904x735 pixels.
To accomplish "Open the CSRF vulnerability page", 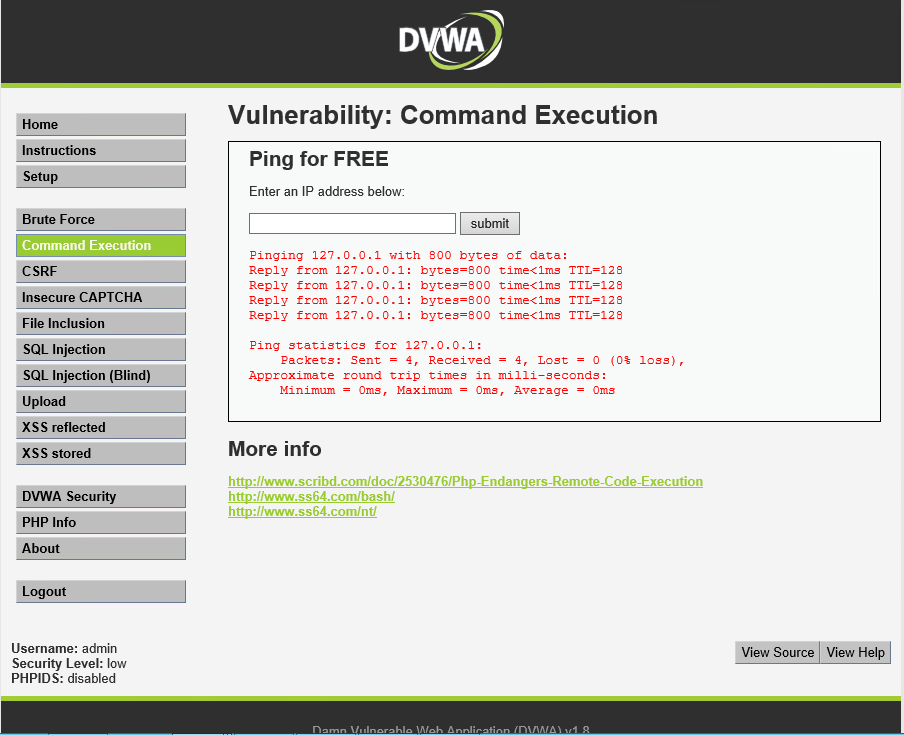I will (x=101, y=272).
